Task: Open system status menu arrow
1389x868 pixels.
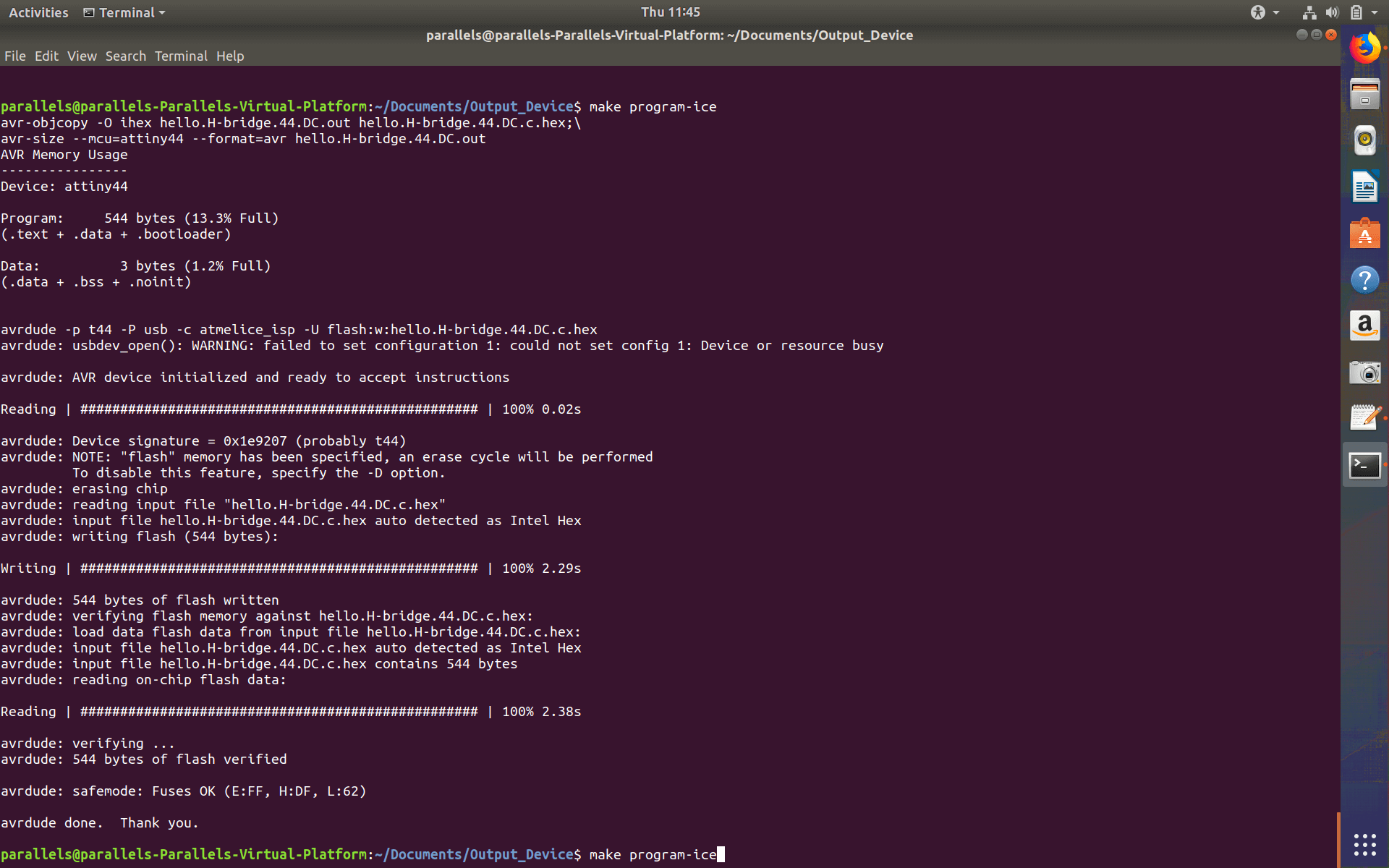Action: tap(1375, 12)
